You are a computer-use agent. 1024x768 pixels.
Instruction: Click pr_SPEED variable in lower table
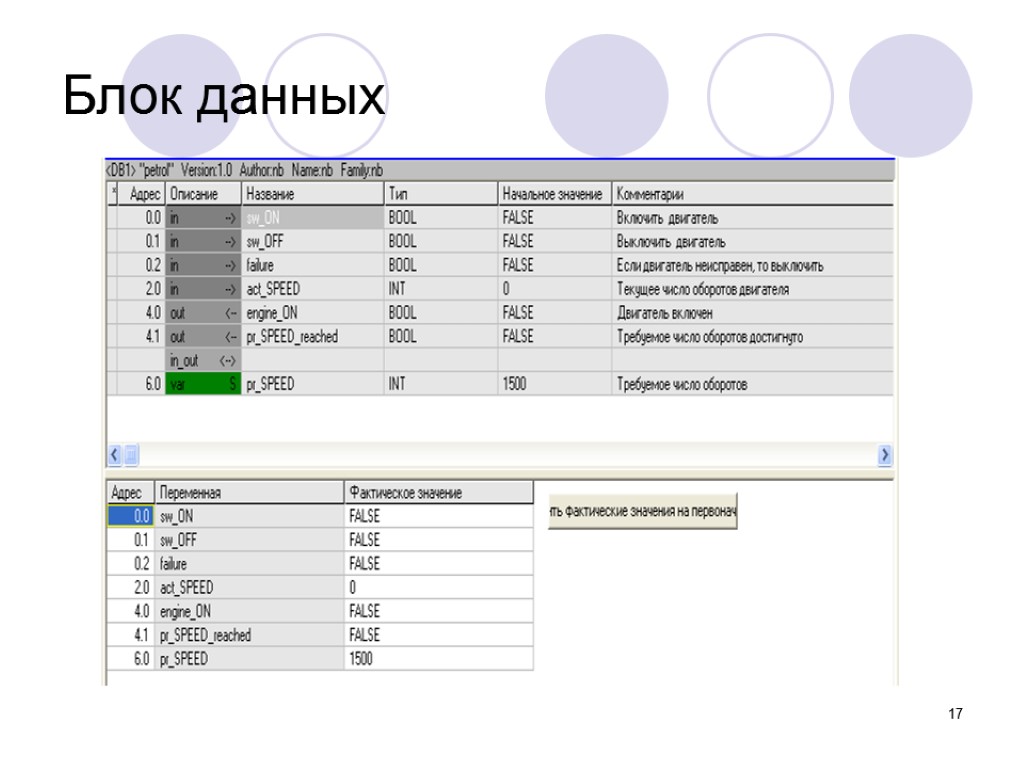tap(249, 659)
